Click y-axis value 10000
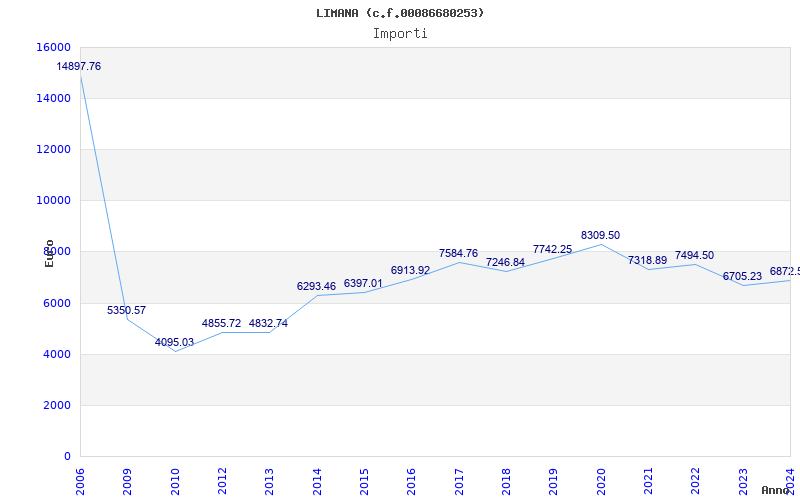The image size is (800, 500). (x=54, y=201)
